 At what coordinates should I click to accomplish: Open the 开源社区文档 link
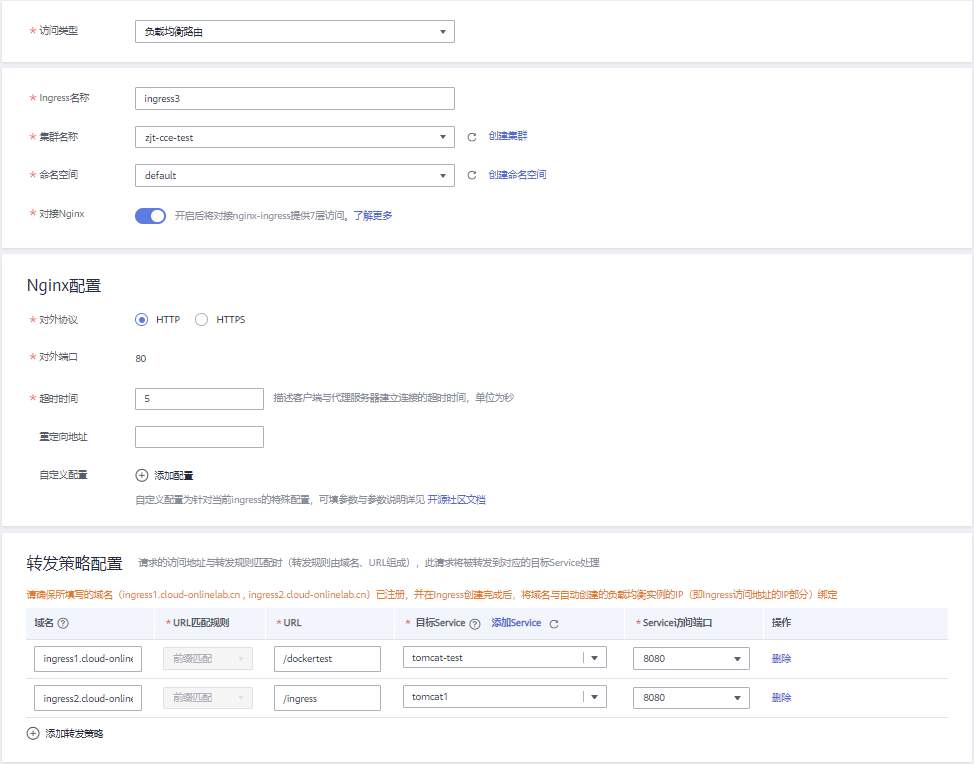point(457,499)
